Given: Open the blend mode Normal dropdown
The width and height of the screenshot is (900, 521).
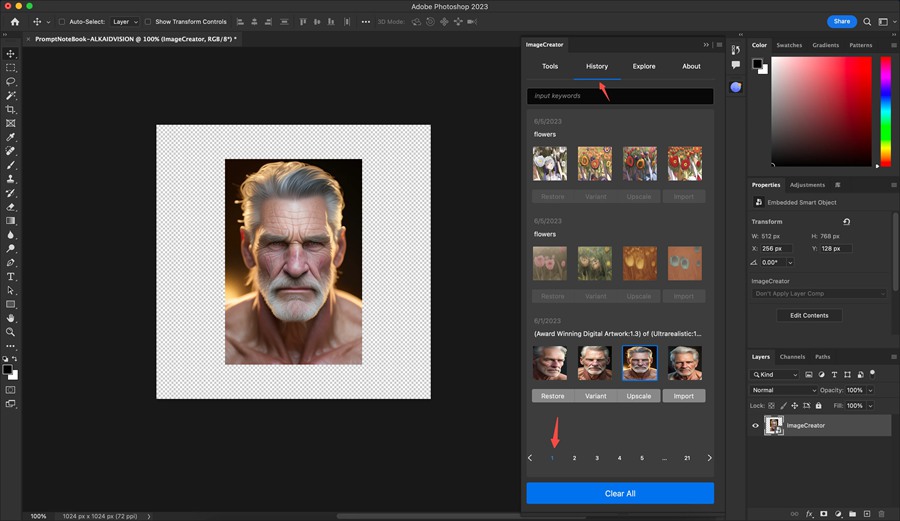Looking at the screenshot, I should coord(783,390).
